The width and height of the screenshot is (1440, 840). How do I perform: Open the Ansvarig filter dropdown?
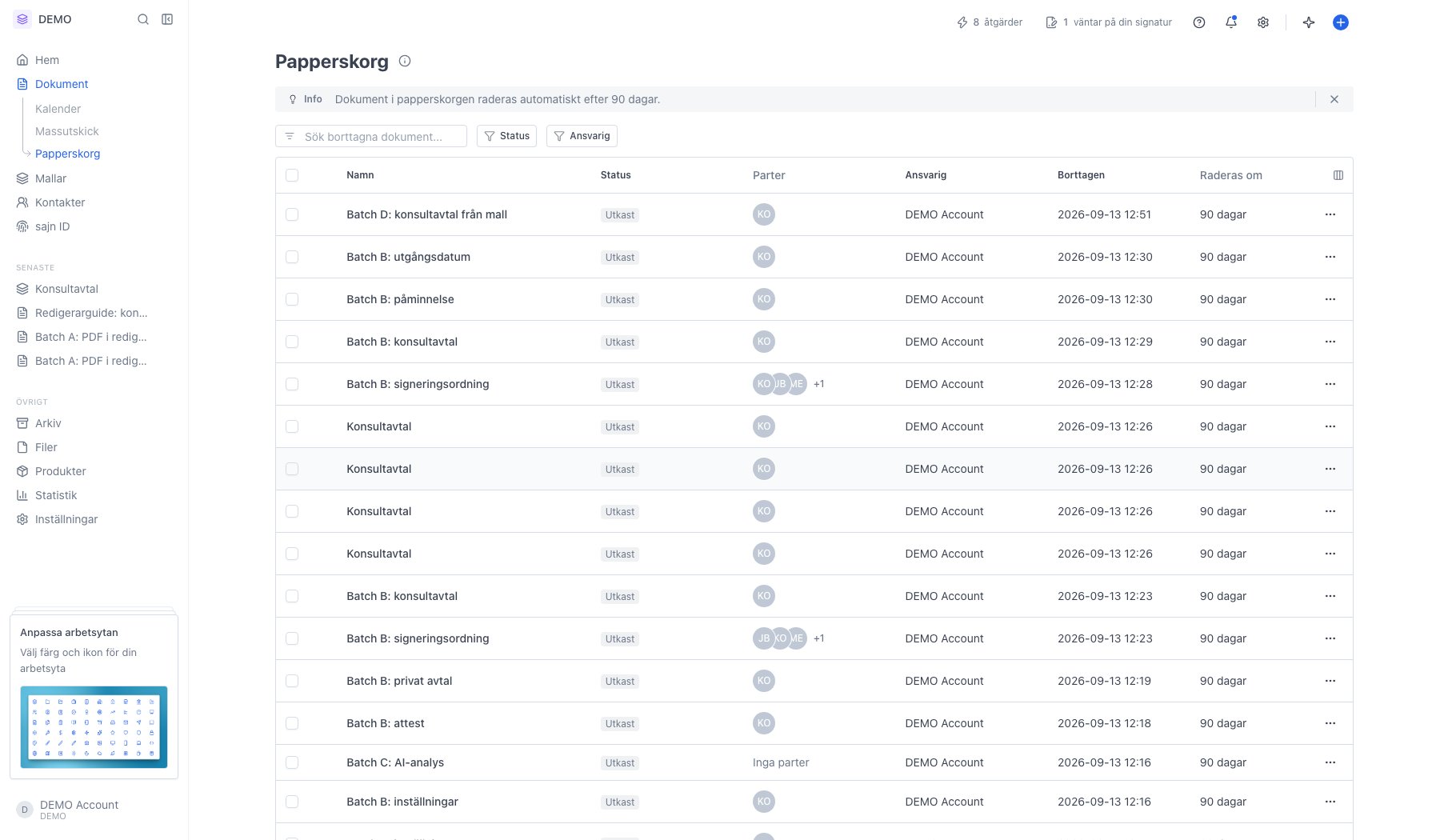click(x=582, y=136)
